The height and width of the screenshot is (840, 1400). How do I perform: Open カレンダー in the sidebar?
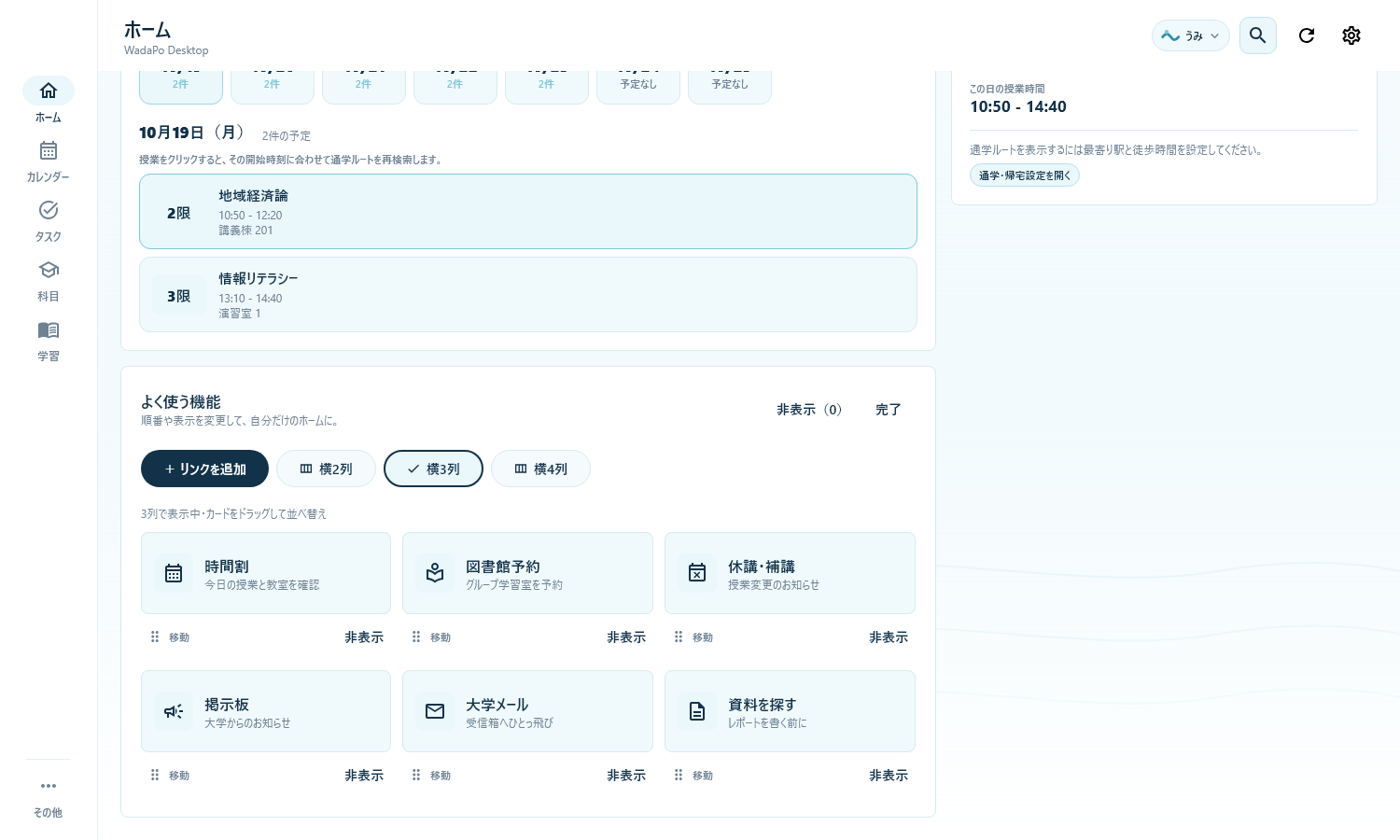point(49,161)
